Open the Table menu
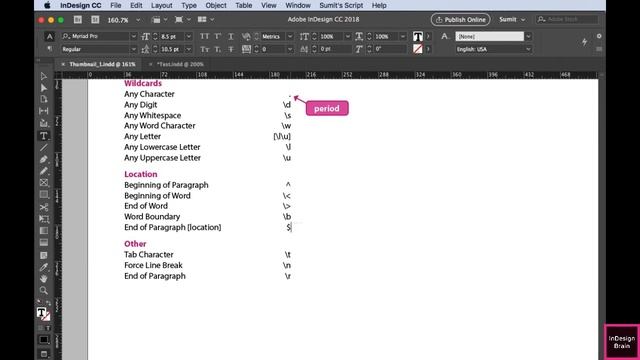640x360 pixels. (244, 5)
